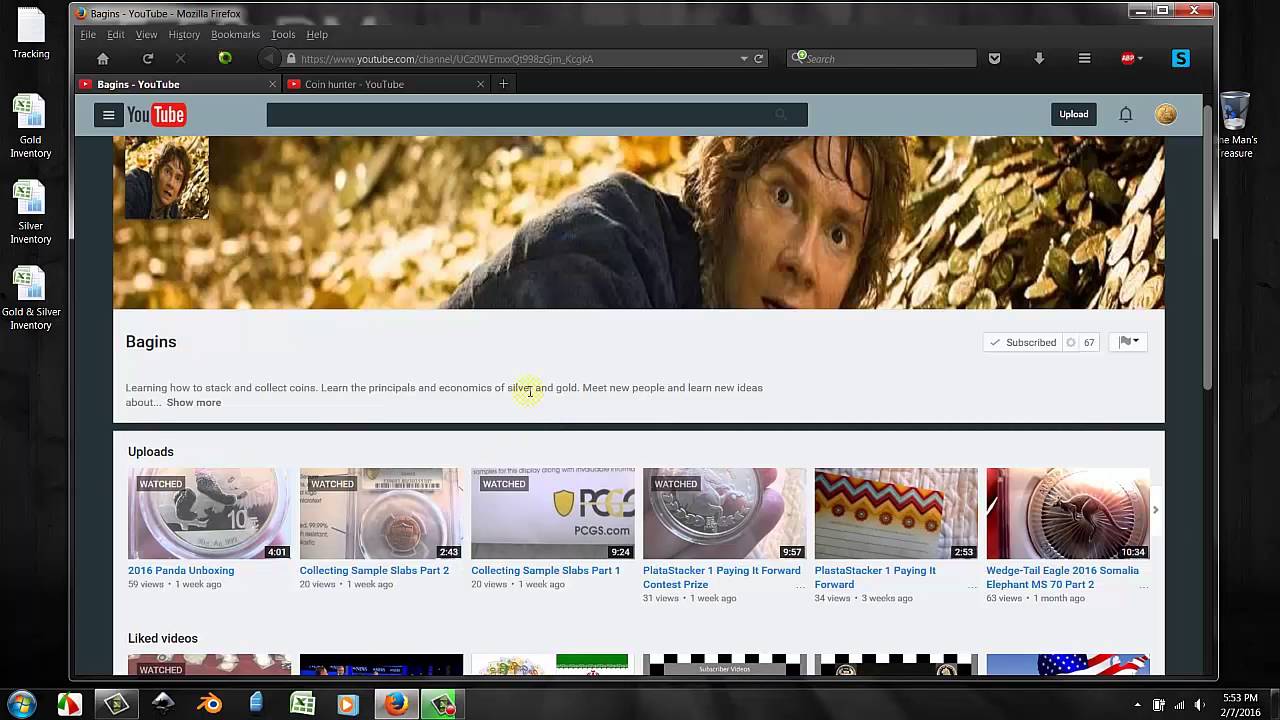Open Silver Inventory spreadsheet on desktop

point(31,212)
